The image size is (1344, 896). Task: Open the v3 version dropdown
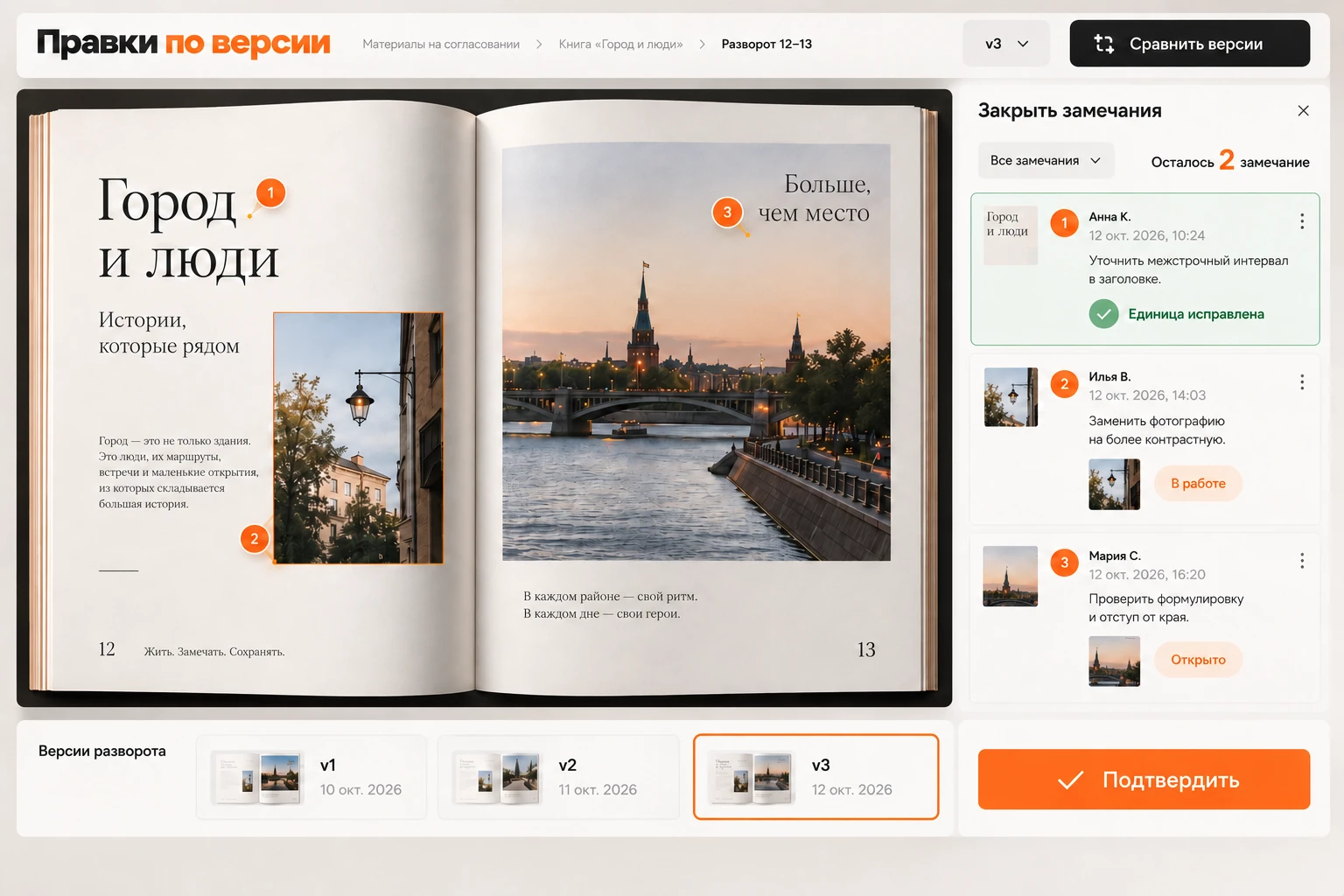pos(1006,44)
